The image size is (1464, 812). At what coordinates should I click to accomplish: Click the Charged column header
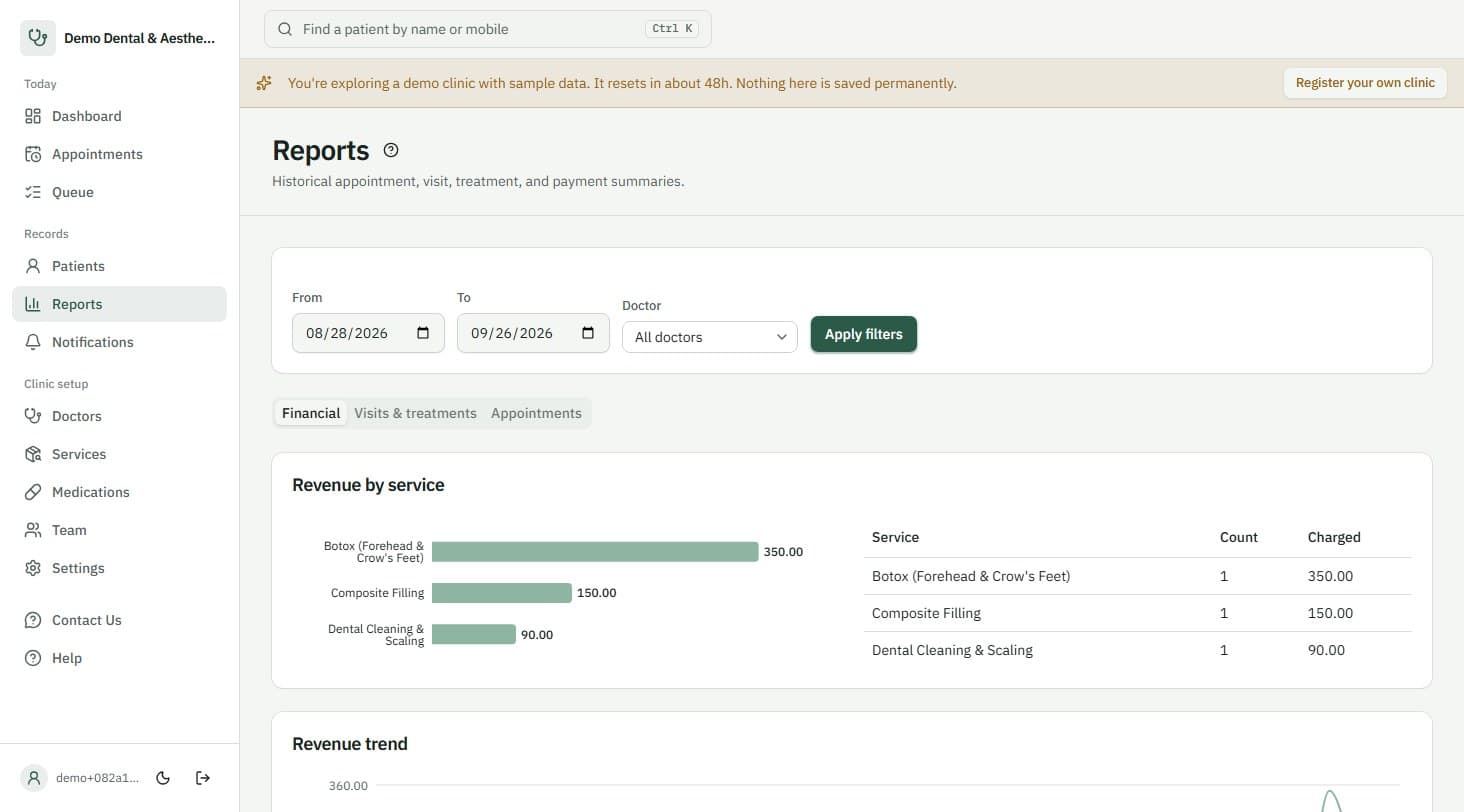point(1334,537)
